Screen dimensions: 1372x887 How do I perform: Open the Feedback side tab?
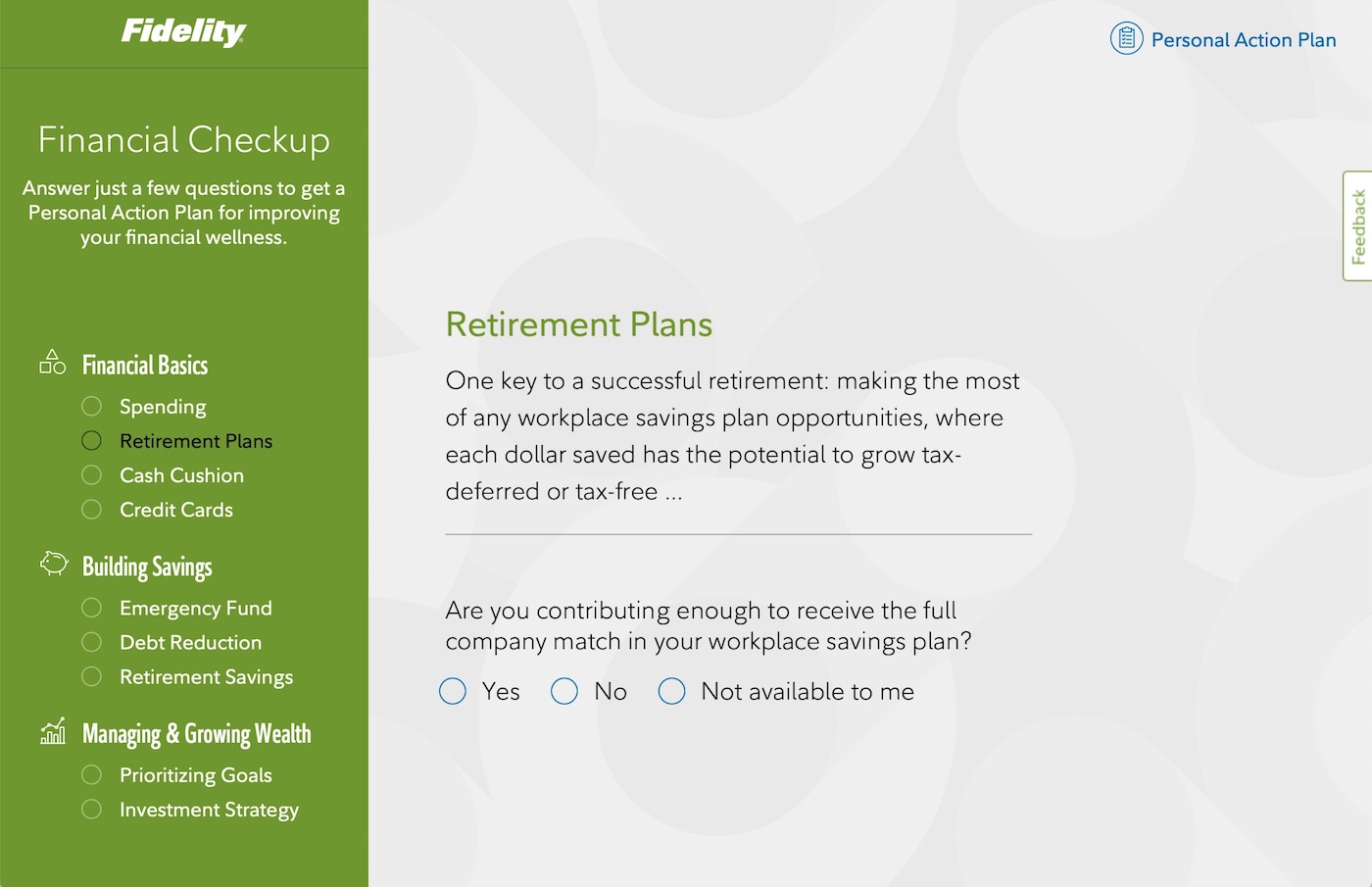click(x=1357, y=226)
